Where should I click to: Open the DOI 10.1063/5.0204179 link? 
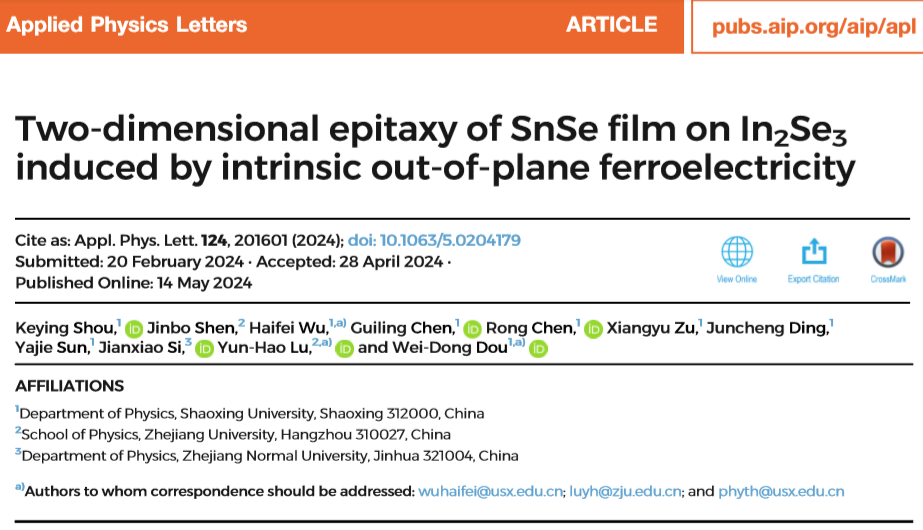click(x=434, y=241)
